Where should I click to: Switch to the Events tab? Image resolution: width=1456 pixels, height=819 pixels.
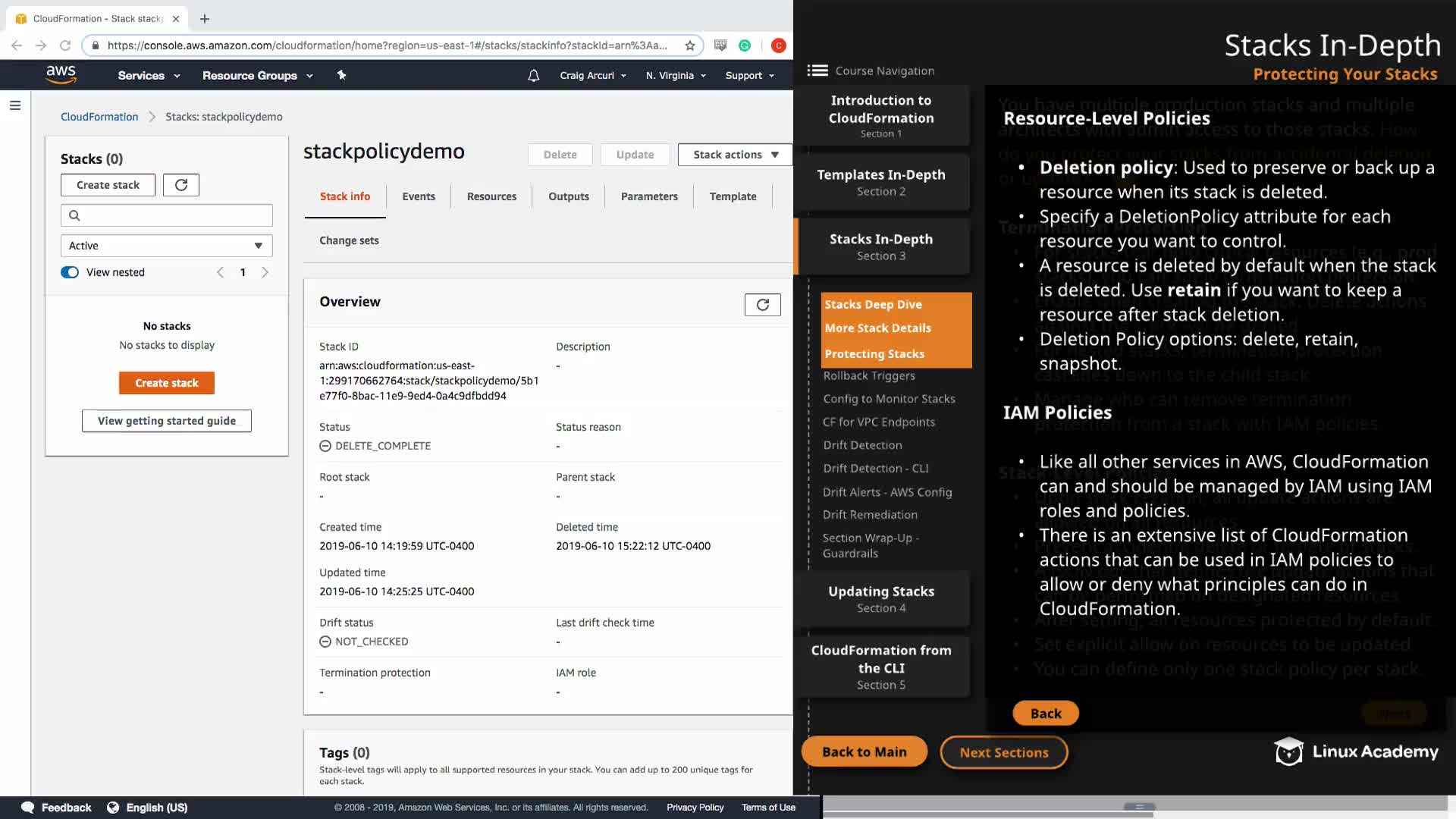419,196
